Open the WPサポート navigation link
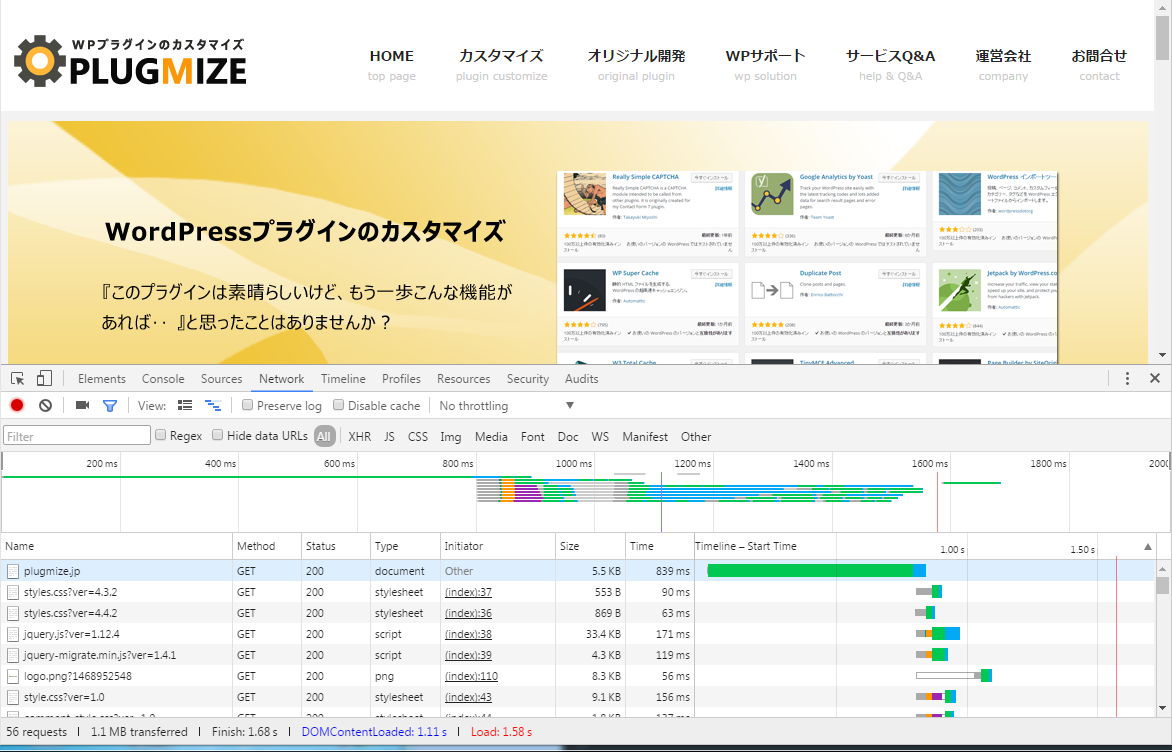The image size is (1172, 752). (x=765, y=64)
